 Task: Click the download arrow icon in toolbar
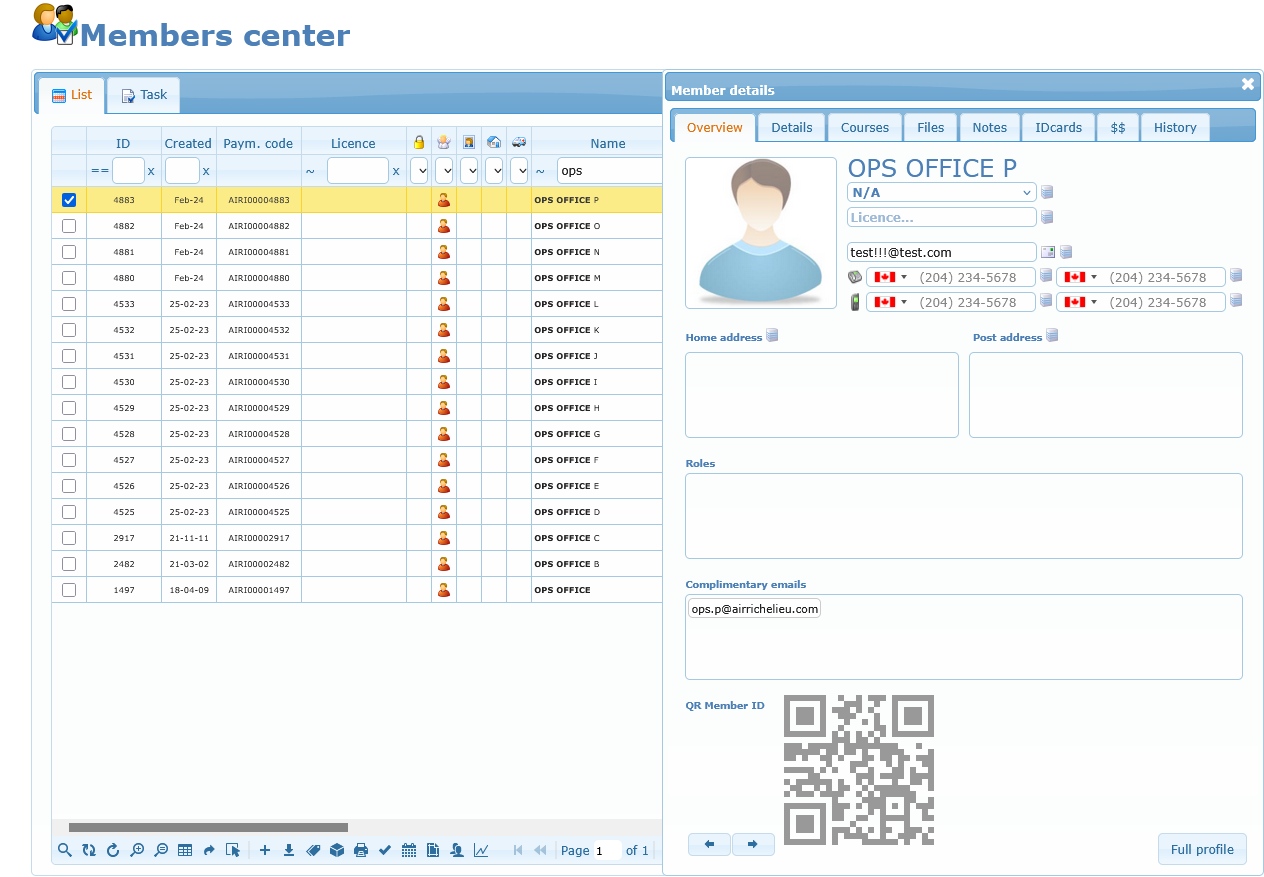click(289, 850)
